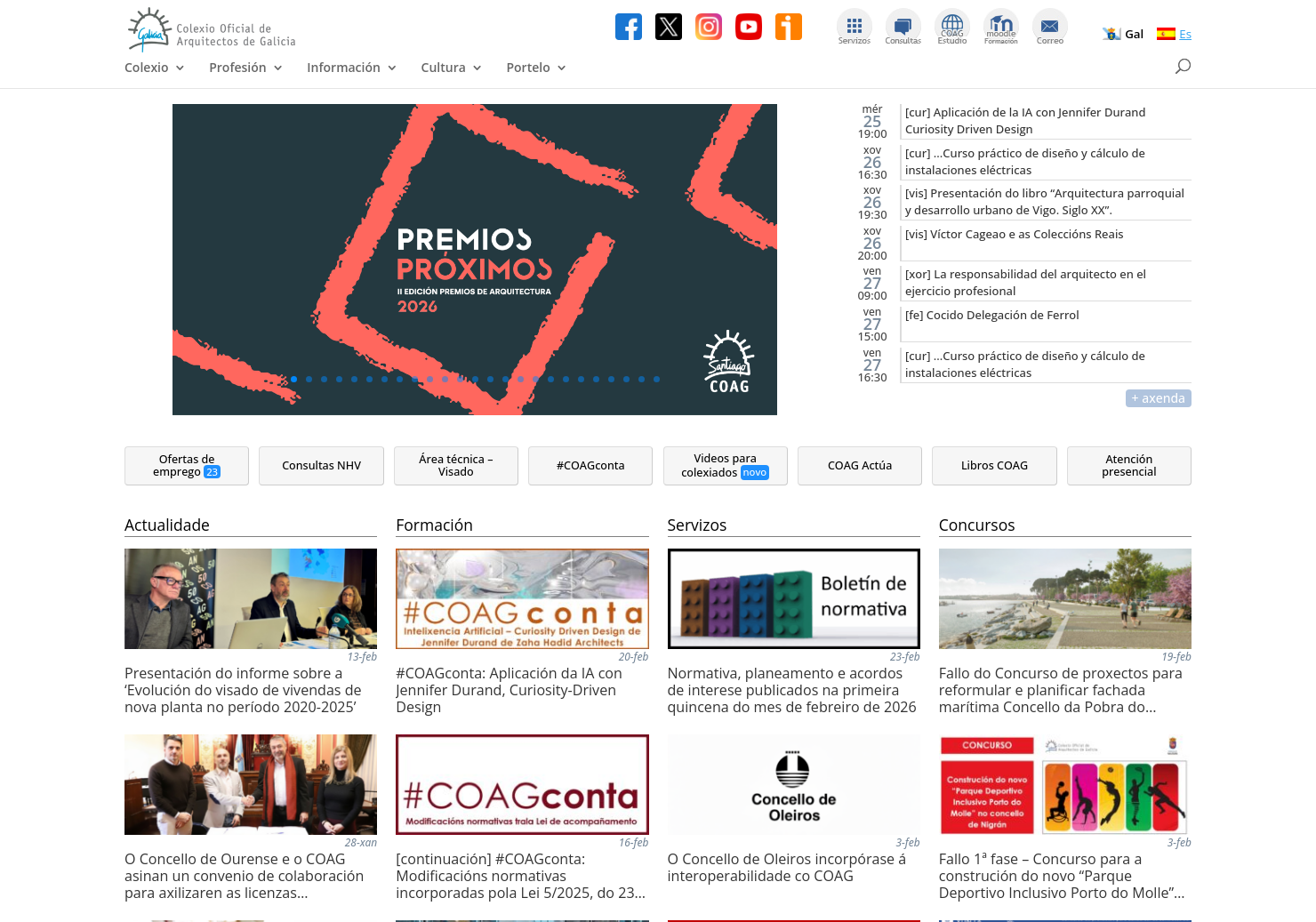Open the Servizos grid icon
The image size is (1316, 922).
pyautogui.click(x=854, y=27)
